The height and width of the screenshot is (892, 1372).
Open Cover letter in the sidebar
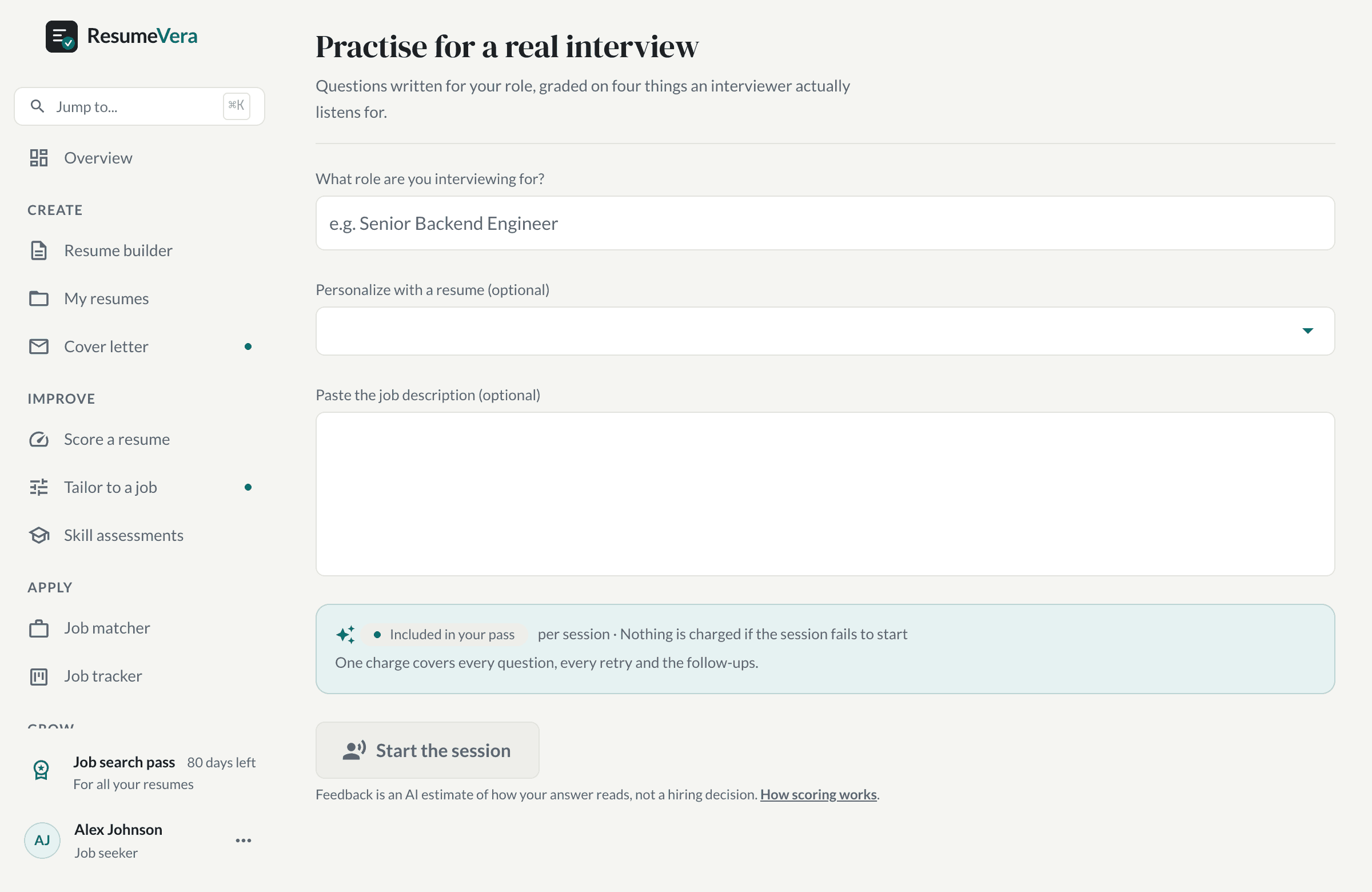tap(139, 346)
